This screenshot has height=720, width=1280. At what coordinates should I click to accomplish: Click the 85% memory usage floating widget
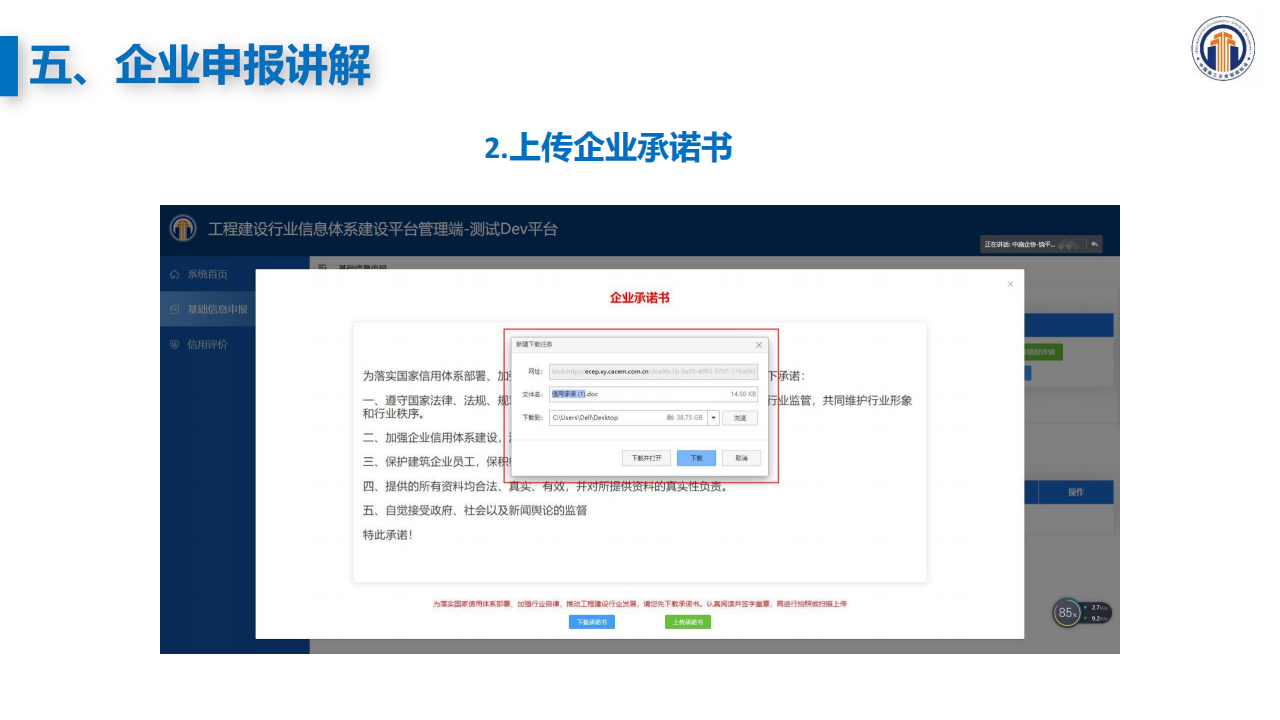click(x=1067, y=612)
